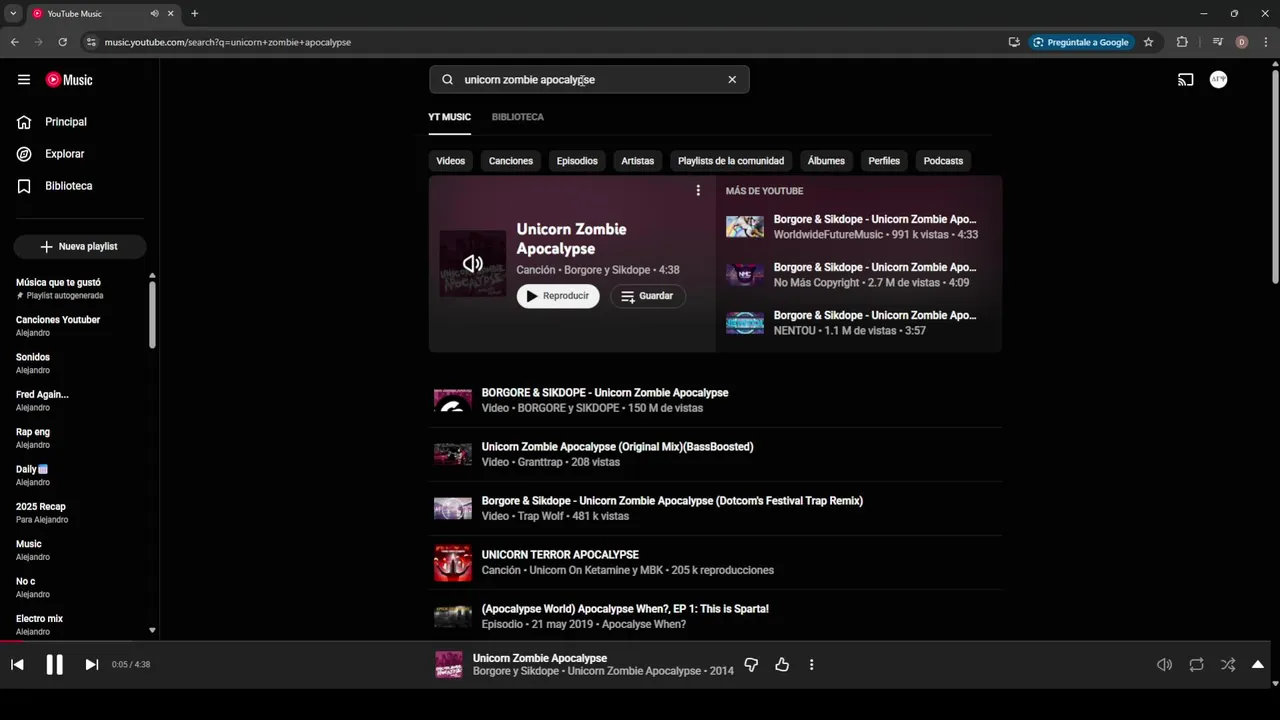Click the Reproducir button
Viewport: 1280px width, 720px height.
(558, 296)
